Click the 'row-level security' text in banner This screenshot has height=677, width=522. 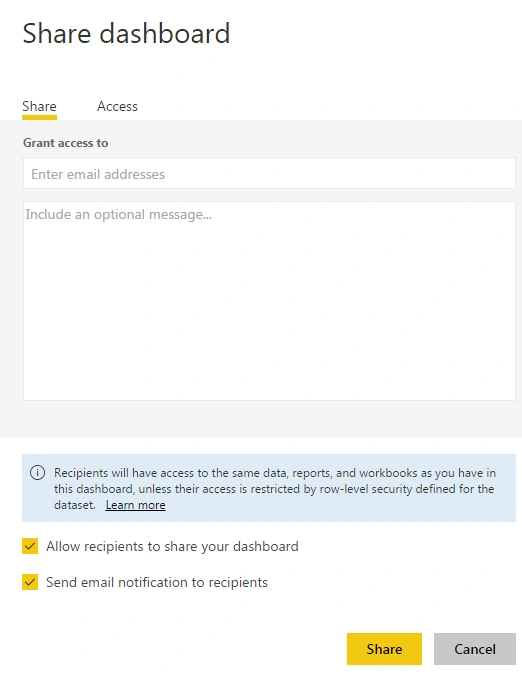pos(365,489)
